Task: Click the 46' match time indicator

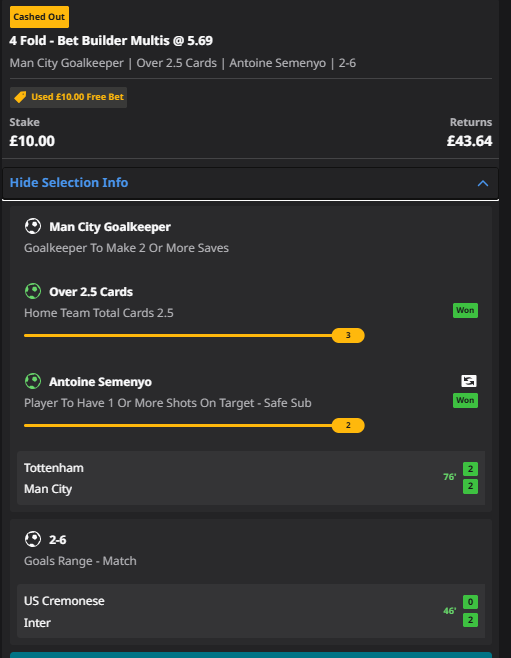Action: (450, 611)
